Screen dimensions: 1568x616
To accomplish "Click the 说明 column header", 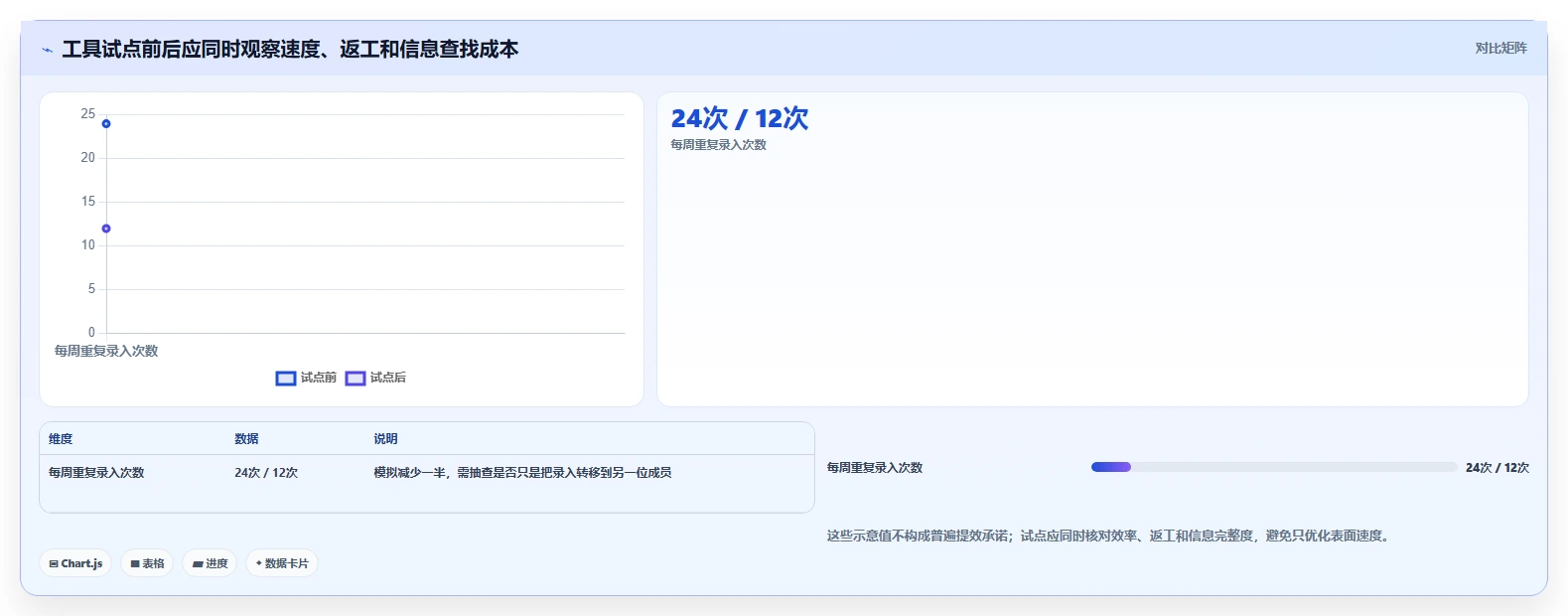I will click(x=385, y=439).
